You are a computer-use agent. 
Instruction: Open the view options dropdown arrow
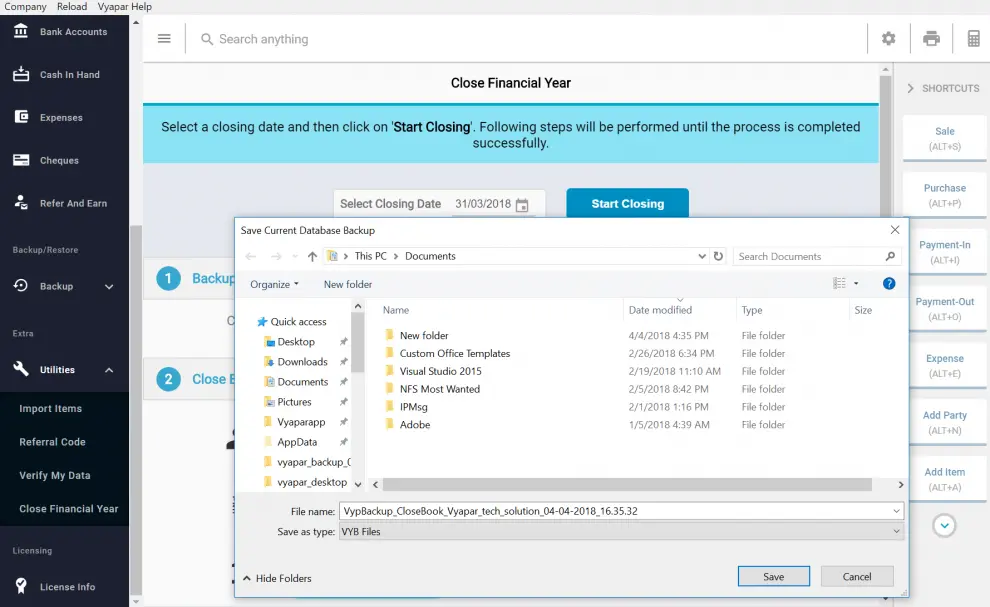856,284
